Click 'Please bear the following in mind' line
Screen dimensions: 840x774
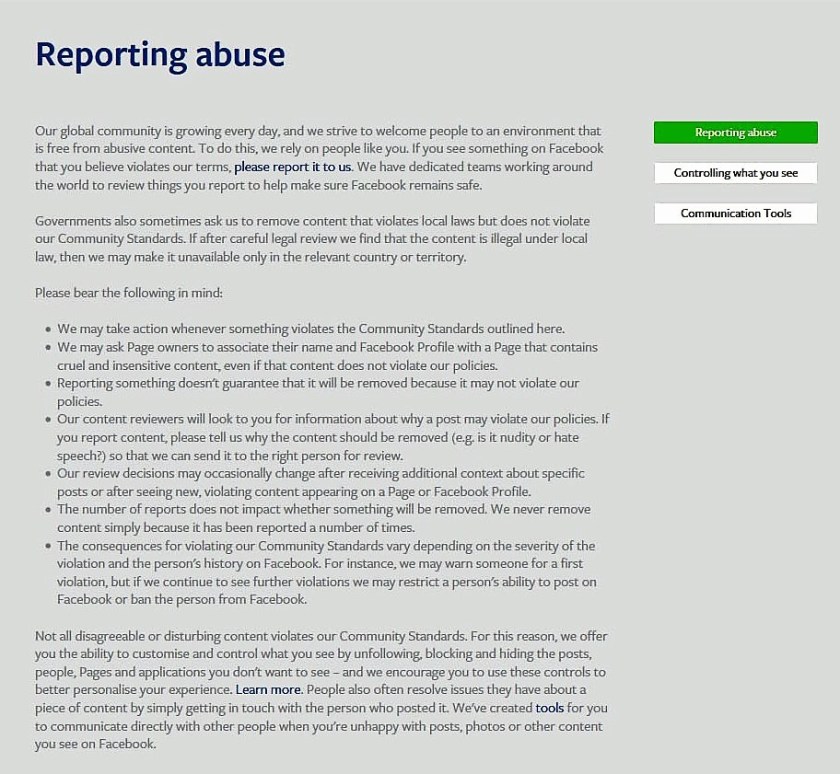tap(128, 293)
